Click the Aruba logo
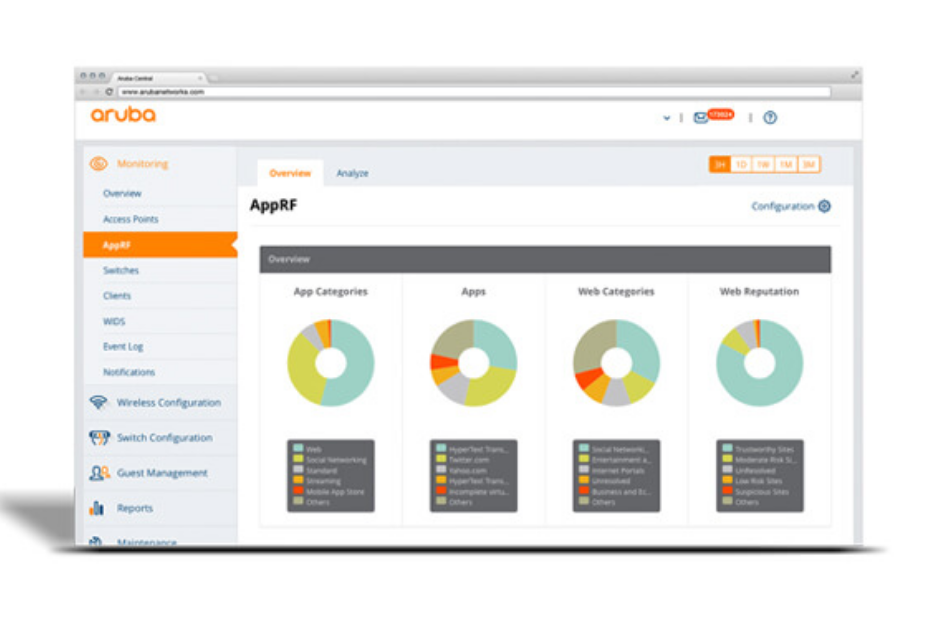Screen dimensions: 948x628 coord(123,114)
